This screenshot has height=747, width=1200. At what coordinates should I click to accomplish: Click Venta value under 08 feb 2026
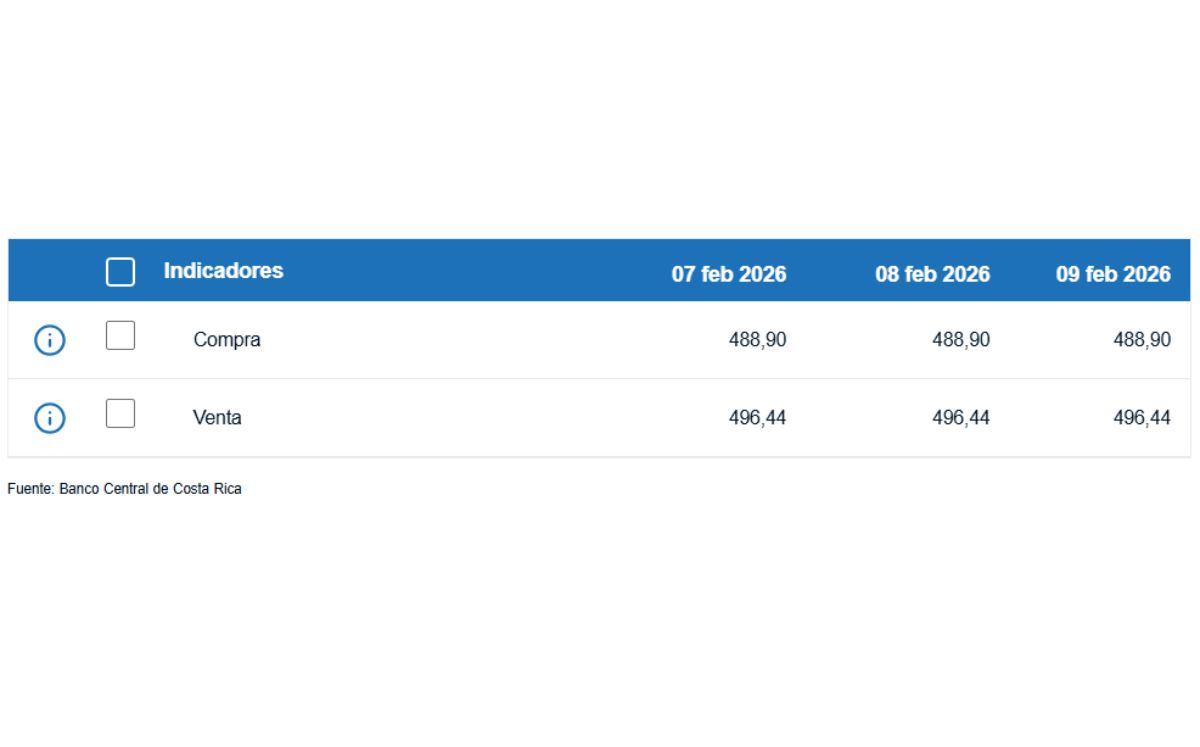[x=961, y=418]
